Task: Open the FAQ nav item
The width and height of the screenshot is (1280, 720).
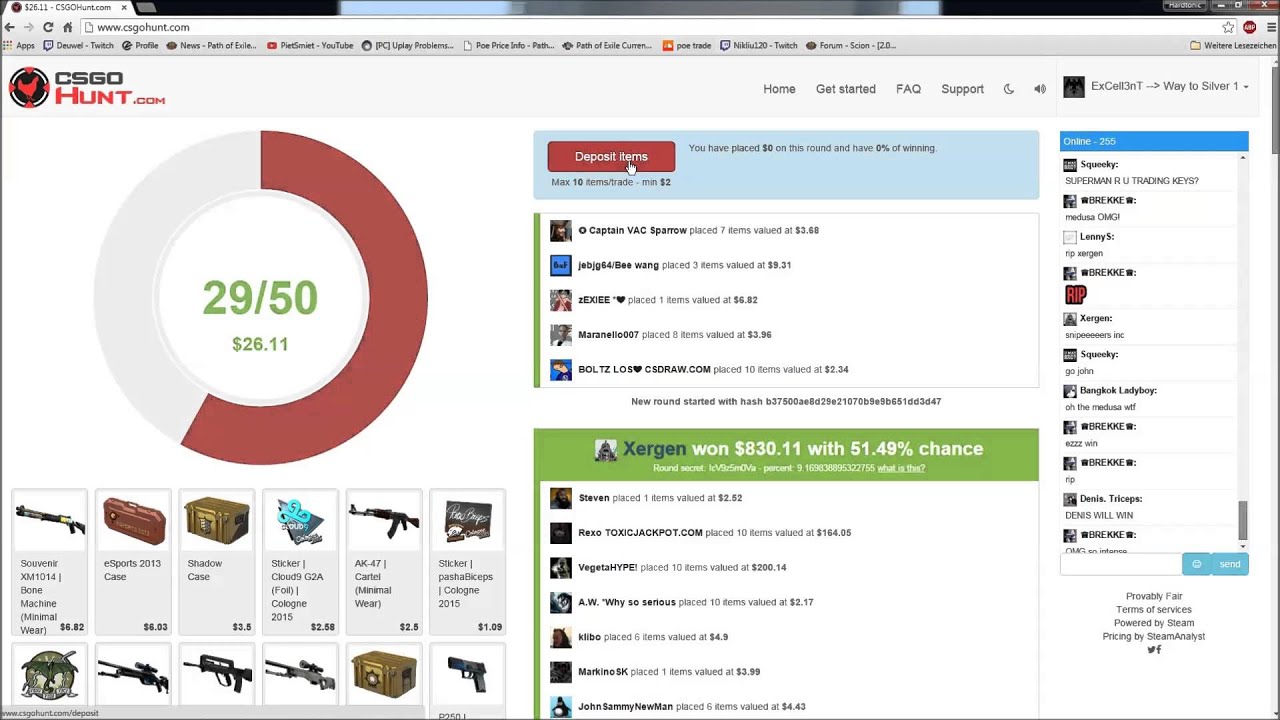Action: coord(908,89)
